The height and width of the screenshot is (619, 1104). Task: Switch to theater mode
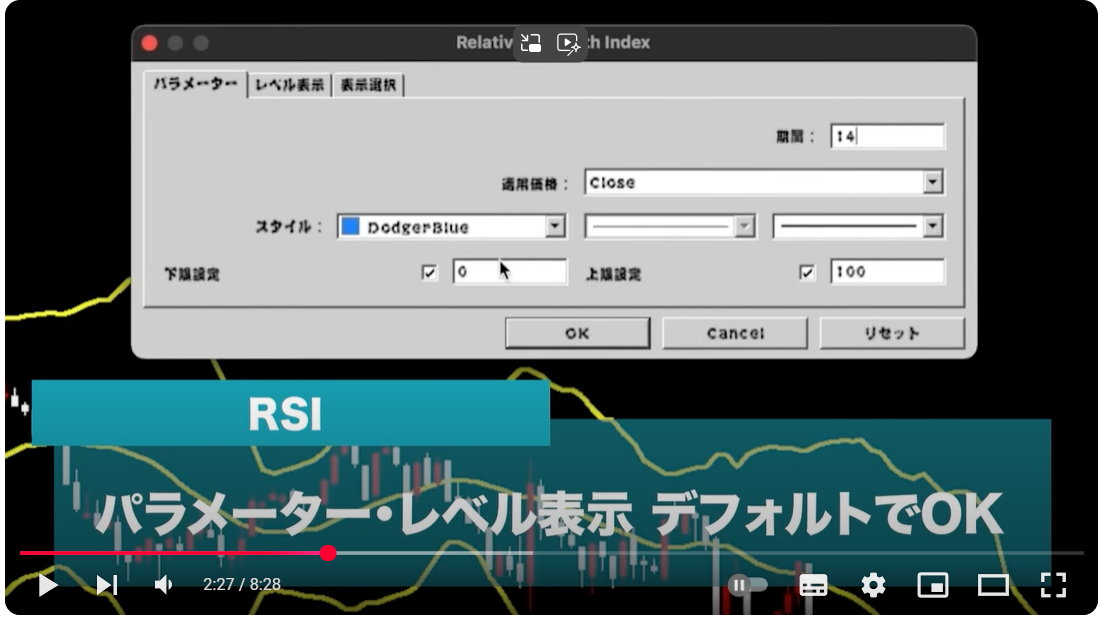coord(993,585)
